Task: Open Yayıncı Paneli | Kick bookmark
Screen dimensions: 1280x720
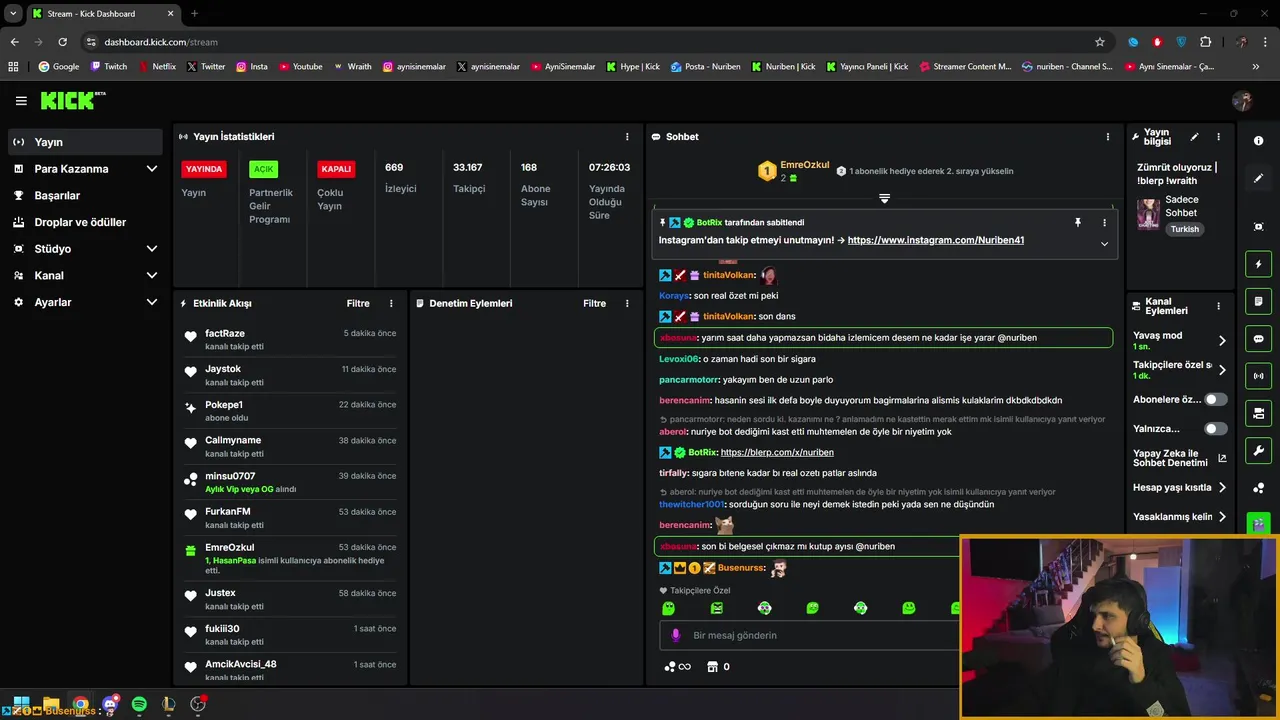Action: pos(867,67)
